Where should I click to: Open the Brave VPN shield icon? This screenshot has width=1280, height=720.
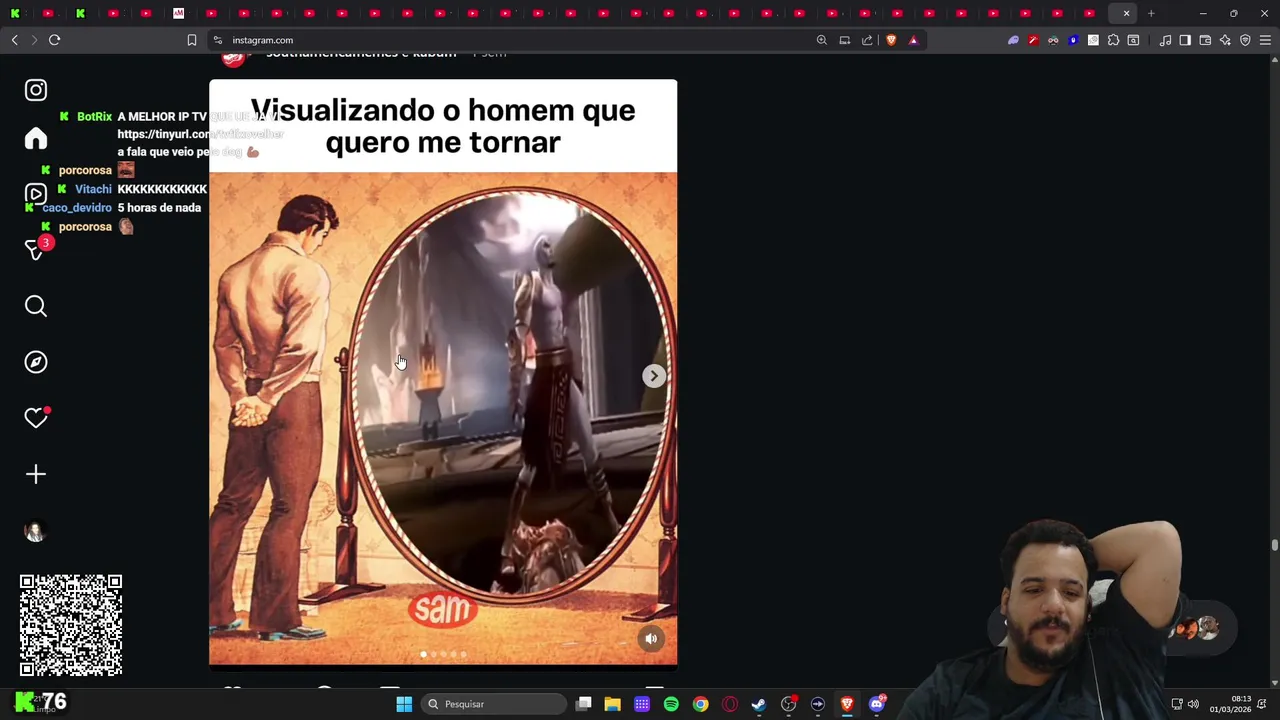1245,40
